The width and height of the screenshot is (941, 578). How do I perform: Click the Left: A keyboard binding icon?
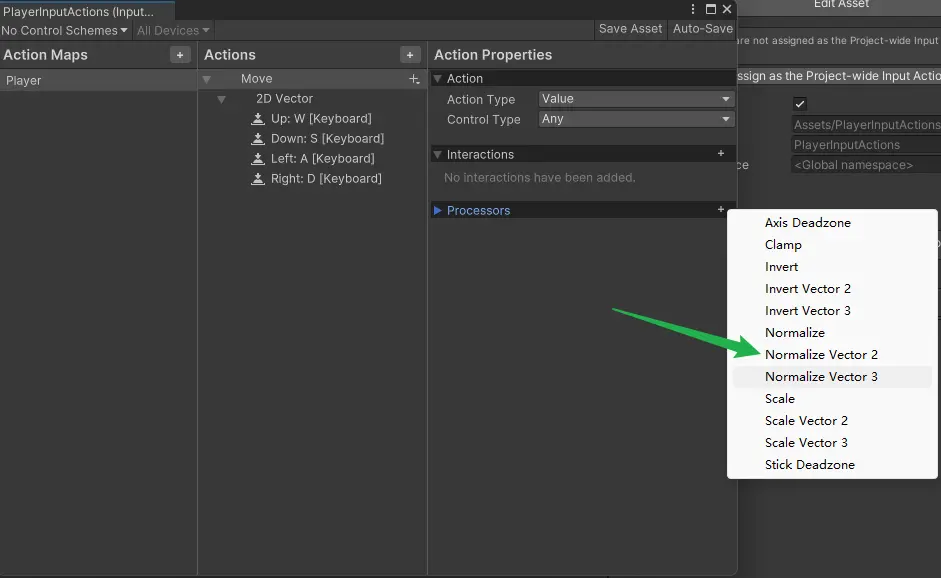click(x=258, y=159)
